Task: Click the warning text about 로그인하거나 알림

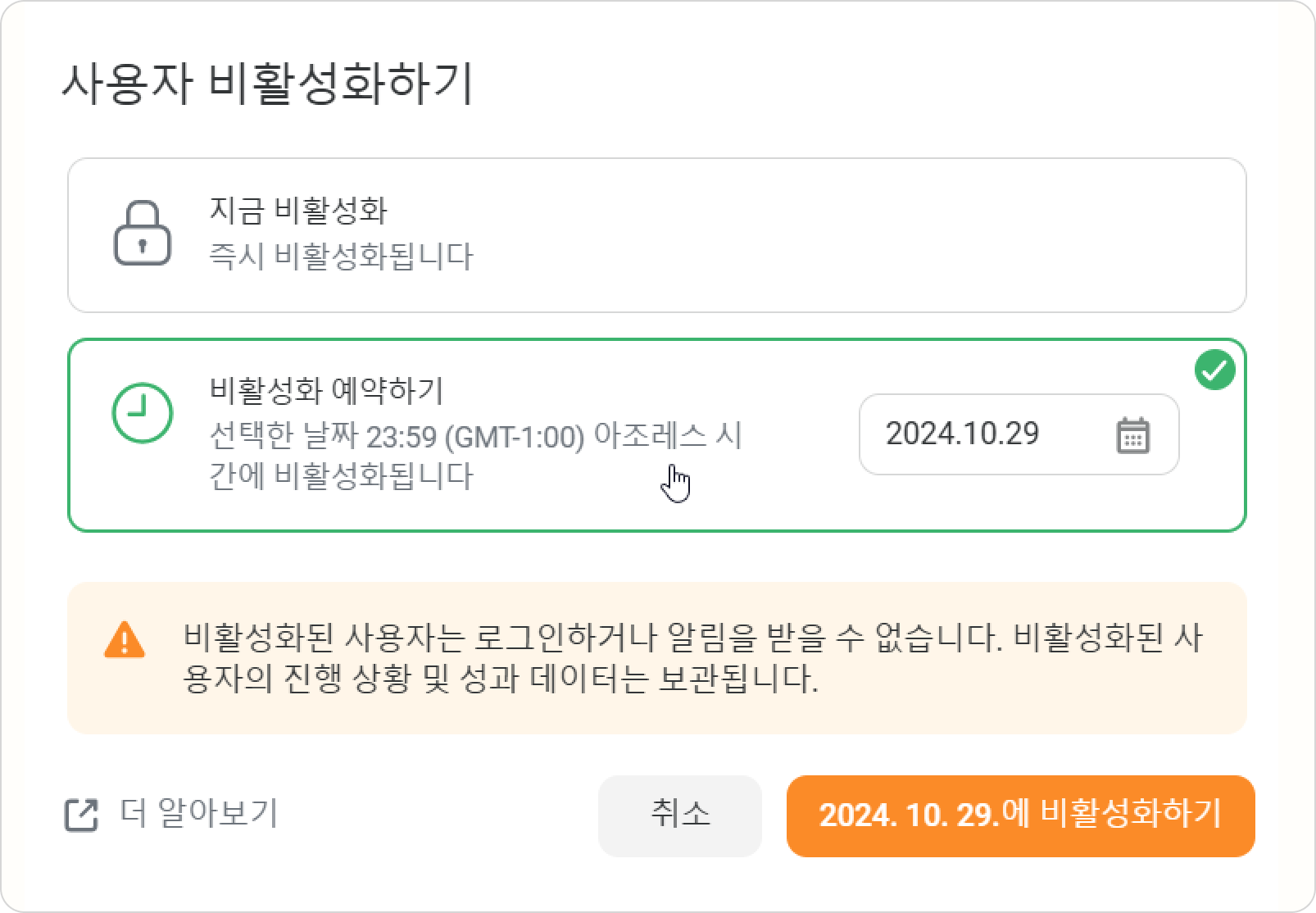Action: [692, 638]
